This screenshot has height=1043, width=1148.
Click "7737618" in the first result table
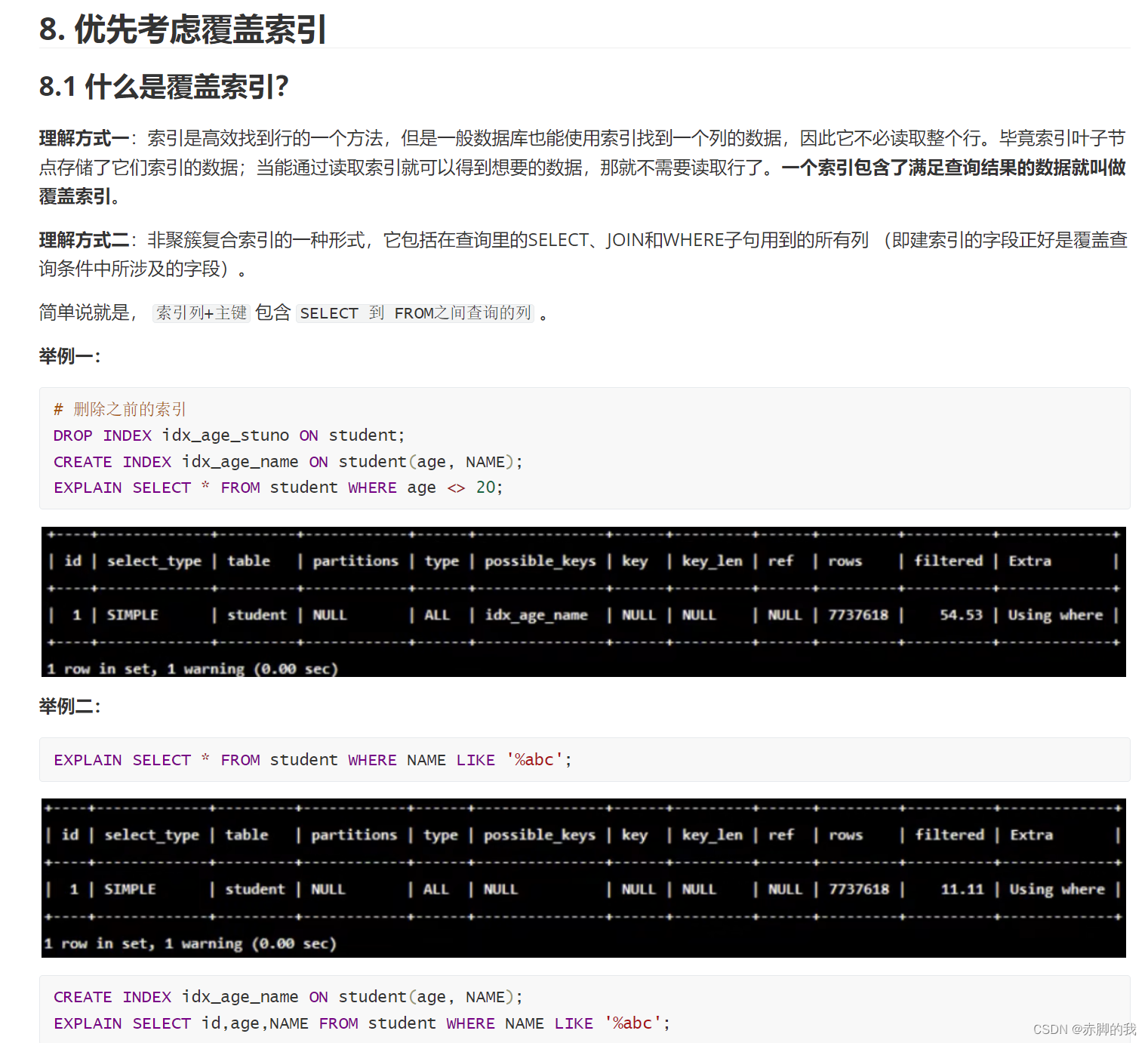click(x=858, y=615)
